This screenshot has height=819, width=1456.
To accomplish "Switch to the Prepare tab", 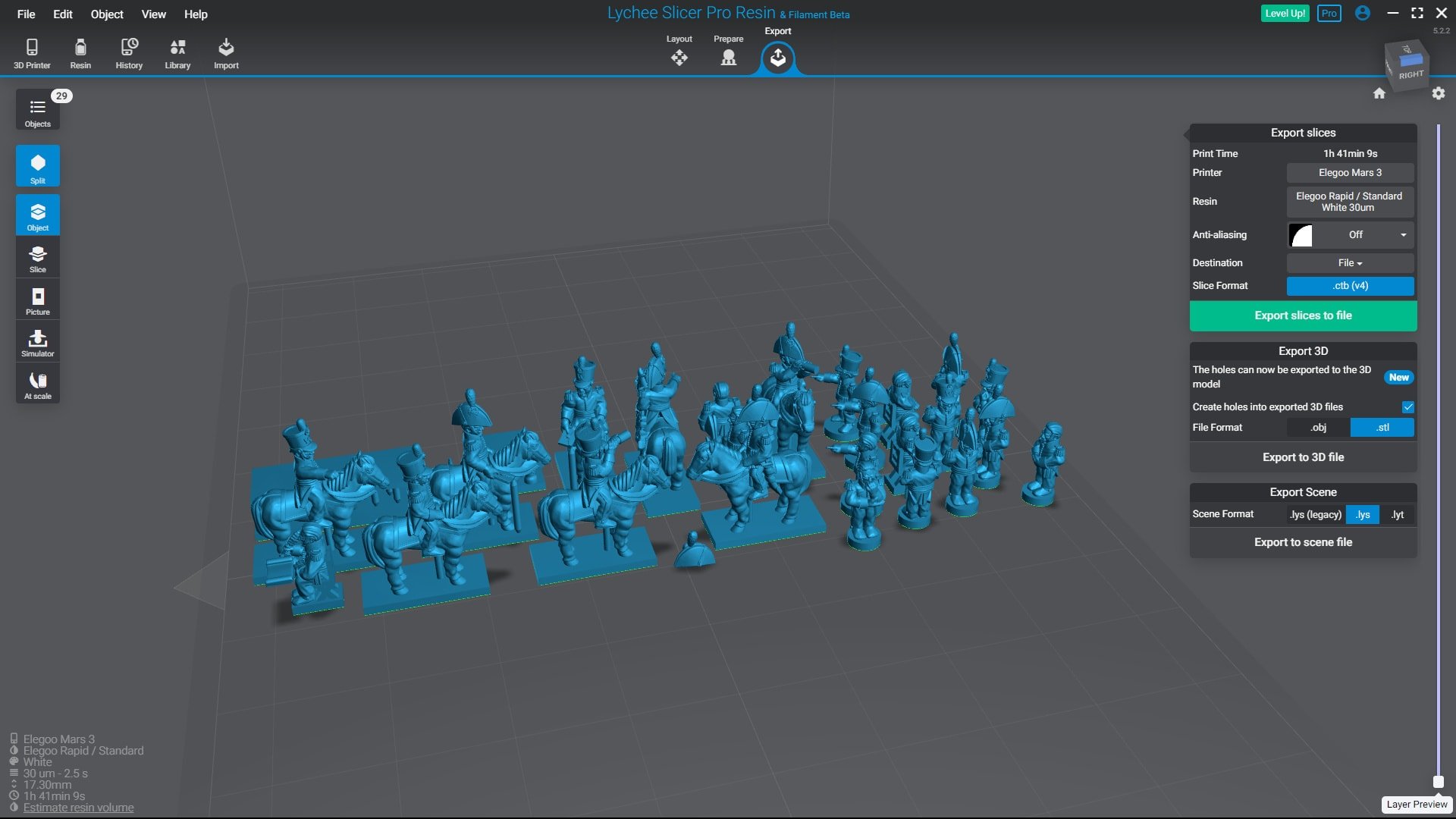I will [729, 52].
